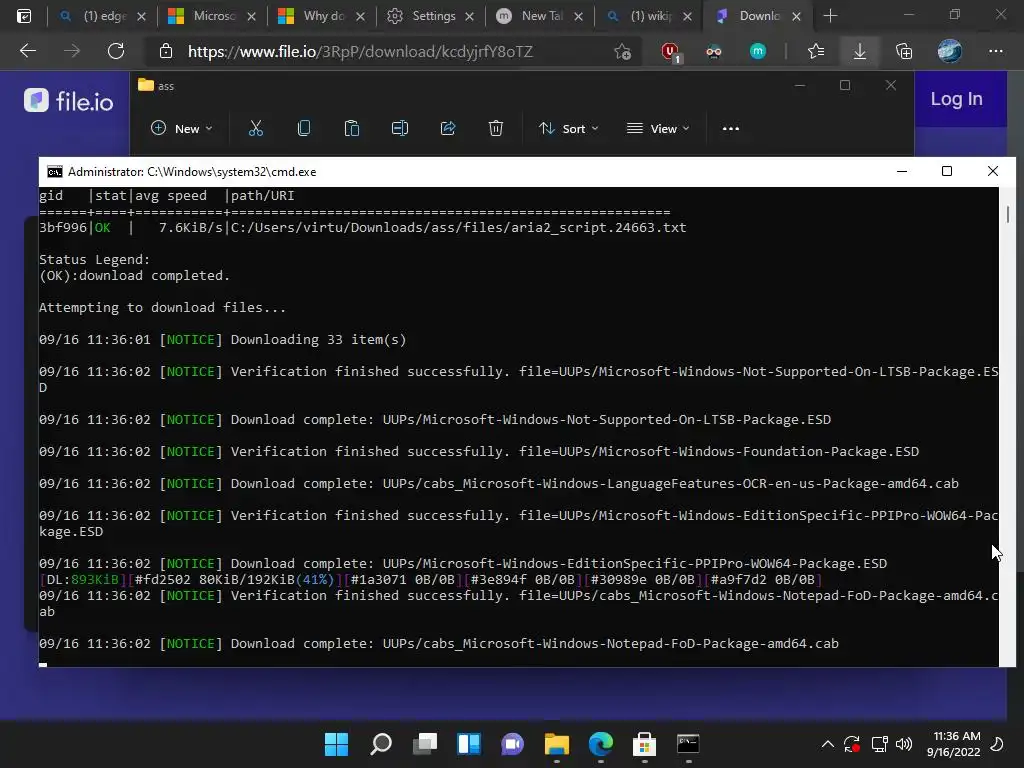Click the Paste icon in File Explorer

(x=352, y=129)
